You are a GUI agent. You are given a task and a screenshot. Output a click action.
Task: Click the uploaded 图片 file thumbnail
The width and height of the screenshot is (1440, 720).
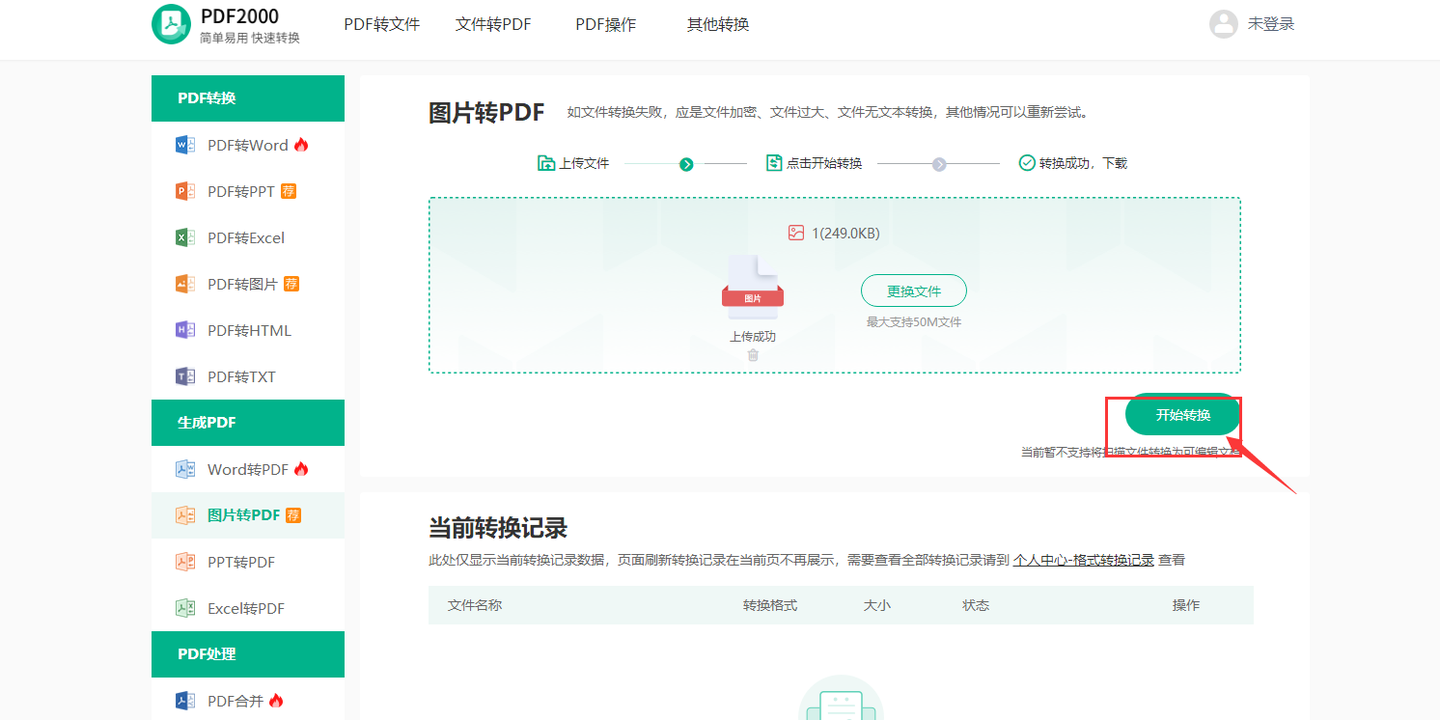[x=753, y=285]
